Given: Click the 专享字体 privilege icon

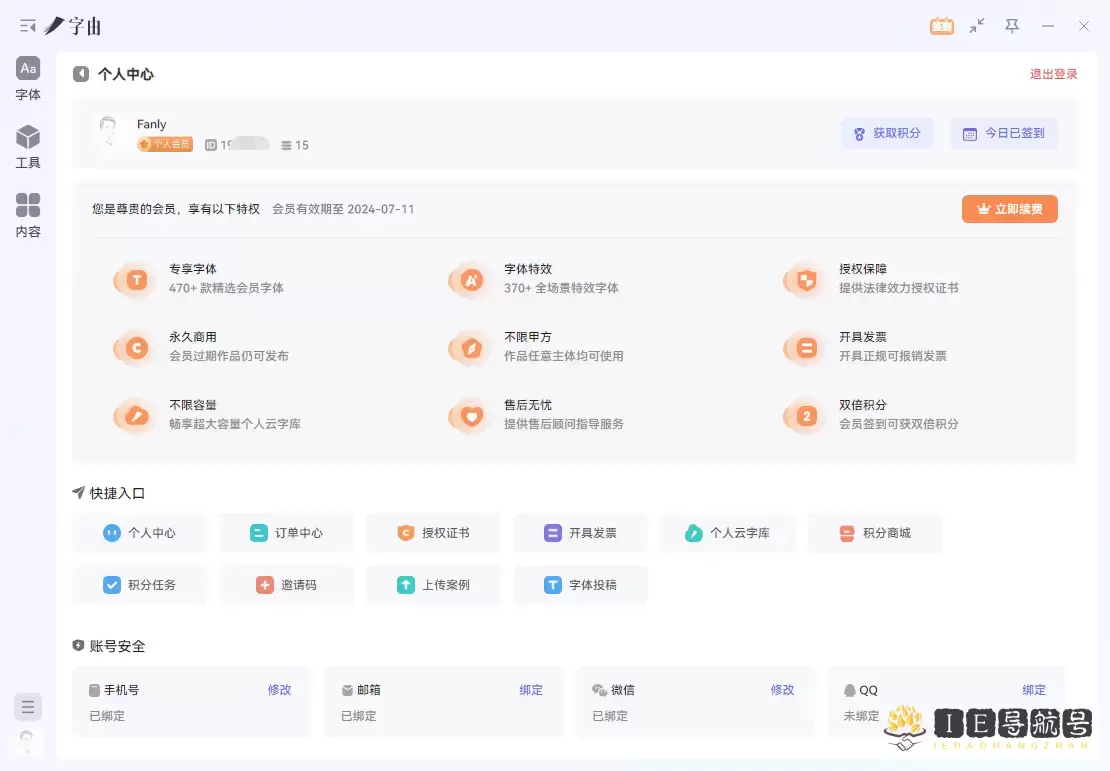Looking at the screenshot, I should tap(135, 280).
